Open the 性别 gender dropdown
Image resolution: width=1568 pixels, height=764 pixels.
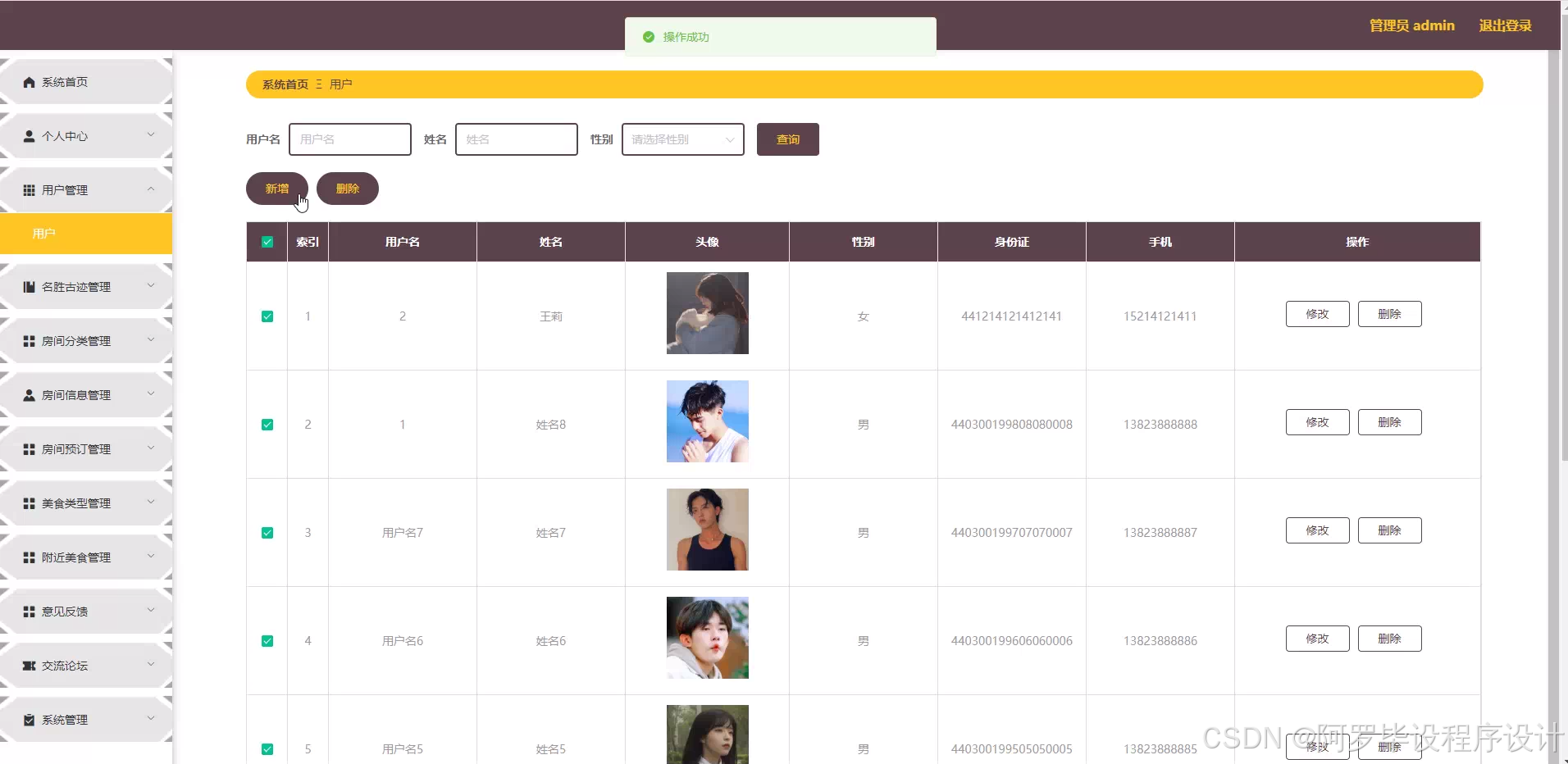pyautogui.click(x=683, y=139)
